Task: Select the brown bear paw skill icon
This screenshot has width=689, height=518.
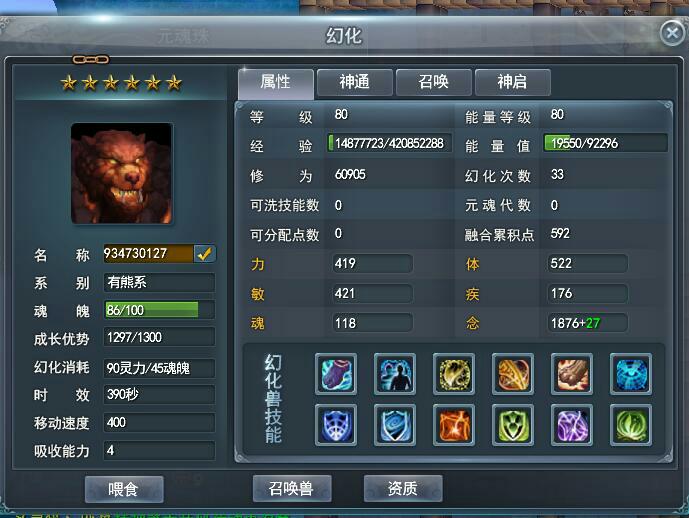Action: coord(572,374)
